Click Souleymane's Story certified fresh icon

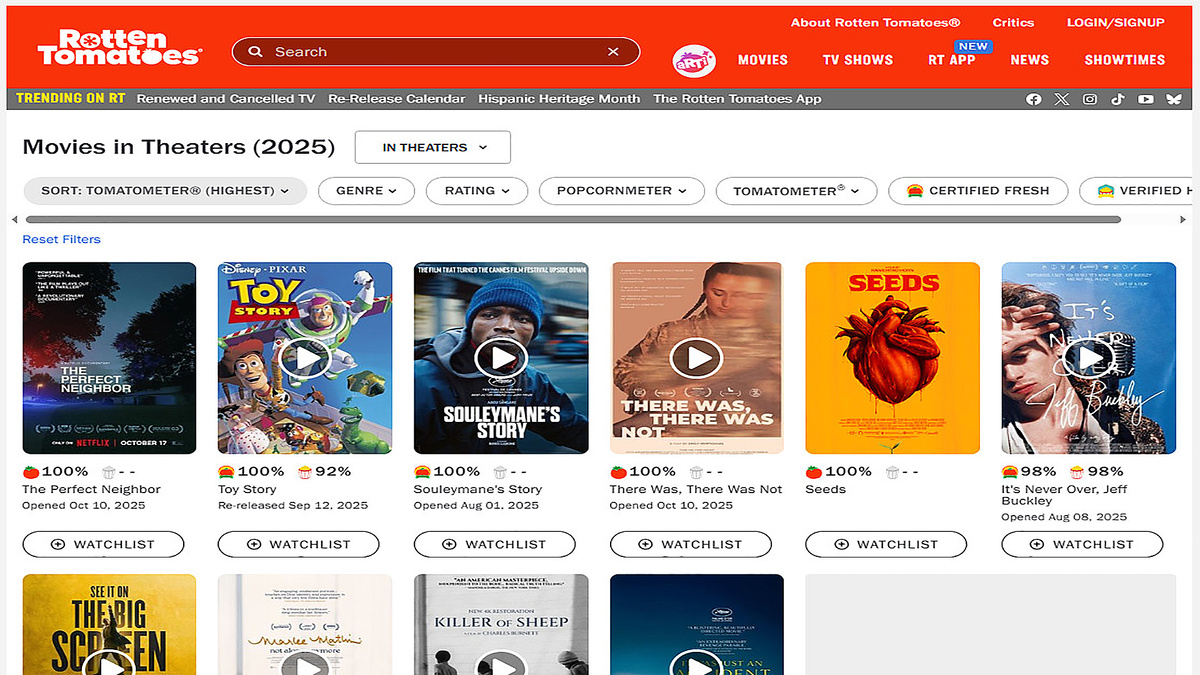pos(422,472)
